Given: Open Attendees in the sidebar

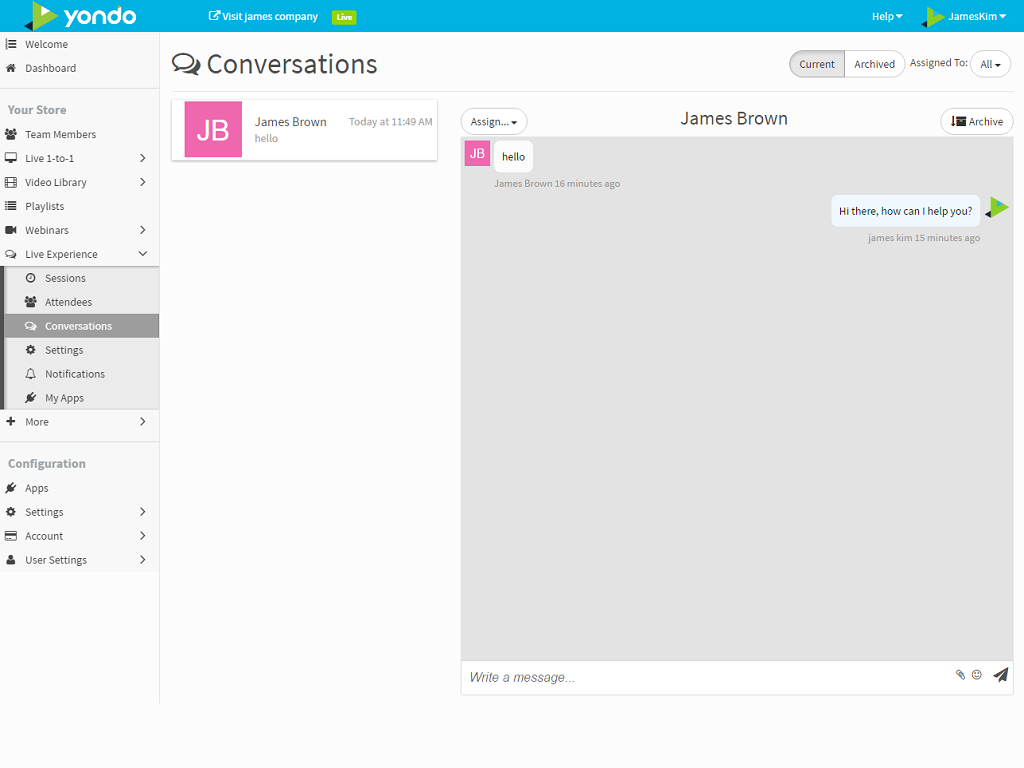Looking at the screenshot, I should point(68,302).
